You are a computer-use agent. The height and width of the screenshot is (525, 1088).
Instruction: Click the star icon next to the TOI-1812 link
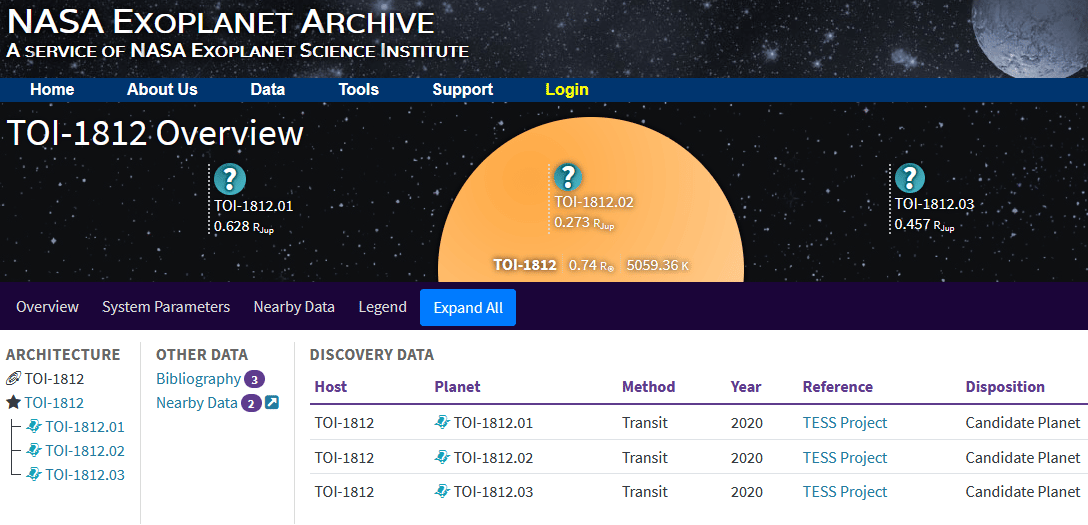pos(13,402)
